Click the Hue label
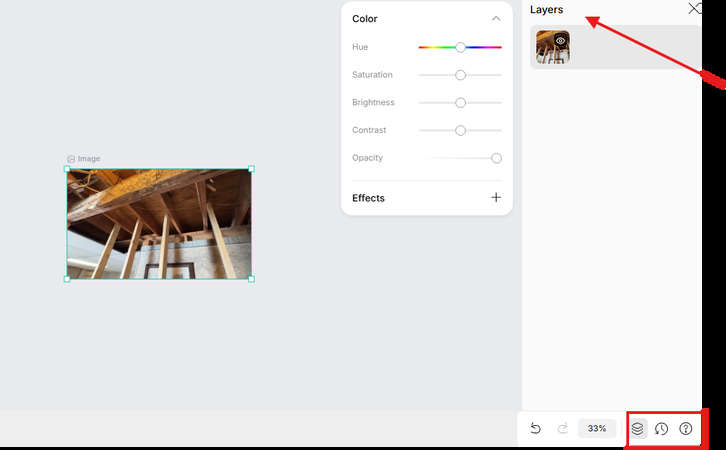Viewport: 726px width, 450px height. pos(360,47)
